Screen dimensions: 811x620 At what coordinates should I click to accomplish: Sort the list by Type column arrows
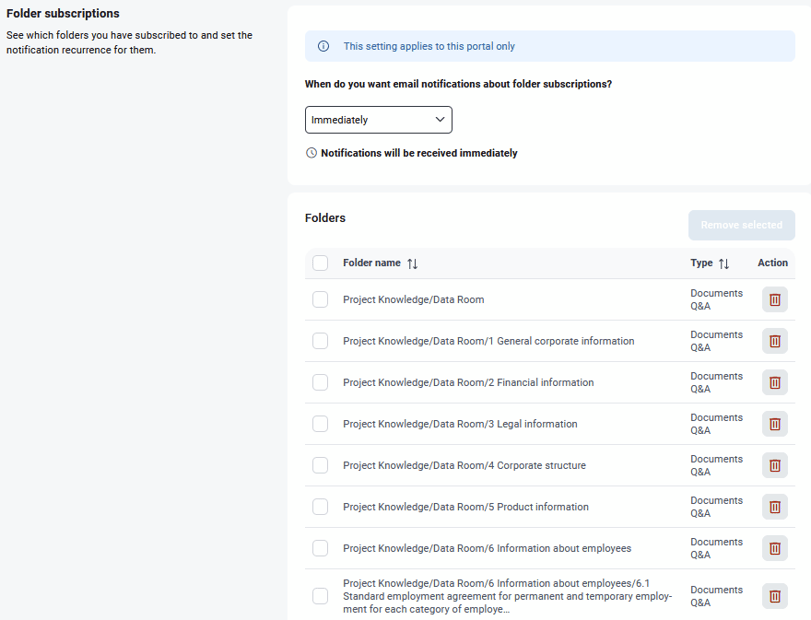point(724,264)
